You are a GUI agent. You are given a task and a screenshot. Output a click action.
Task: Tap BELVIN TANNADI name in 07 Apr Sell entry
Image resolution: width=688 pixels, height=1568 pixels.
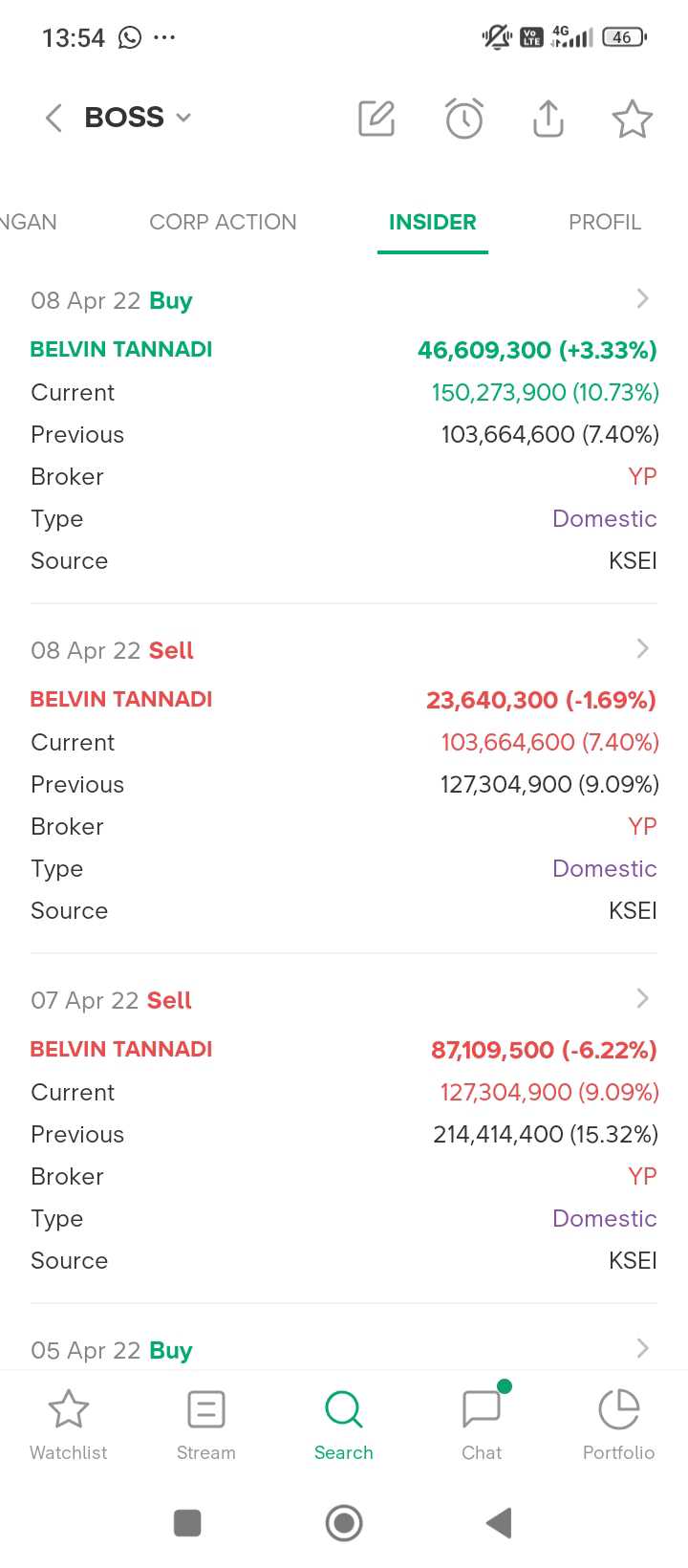point(121,1050)
